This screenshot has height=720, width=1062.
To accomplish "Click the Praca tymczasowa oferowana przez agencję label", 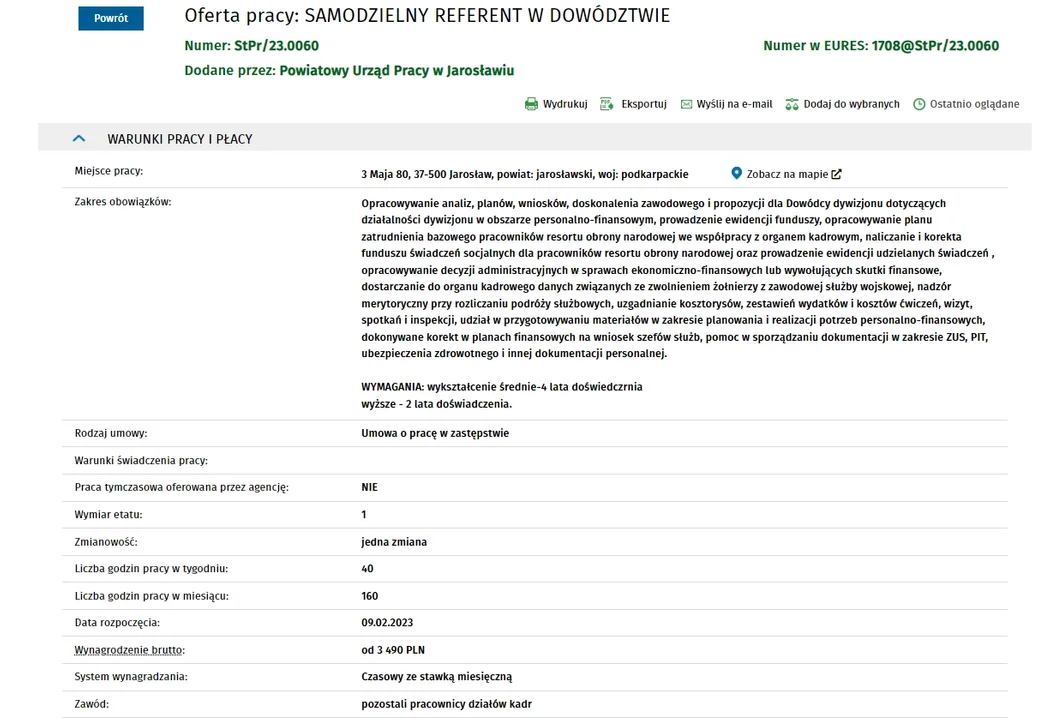I will pyautogui.click(x=182, y=487).
